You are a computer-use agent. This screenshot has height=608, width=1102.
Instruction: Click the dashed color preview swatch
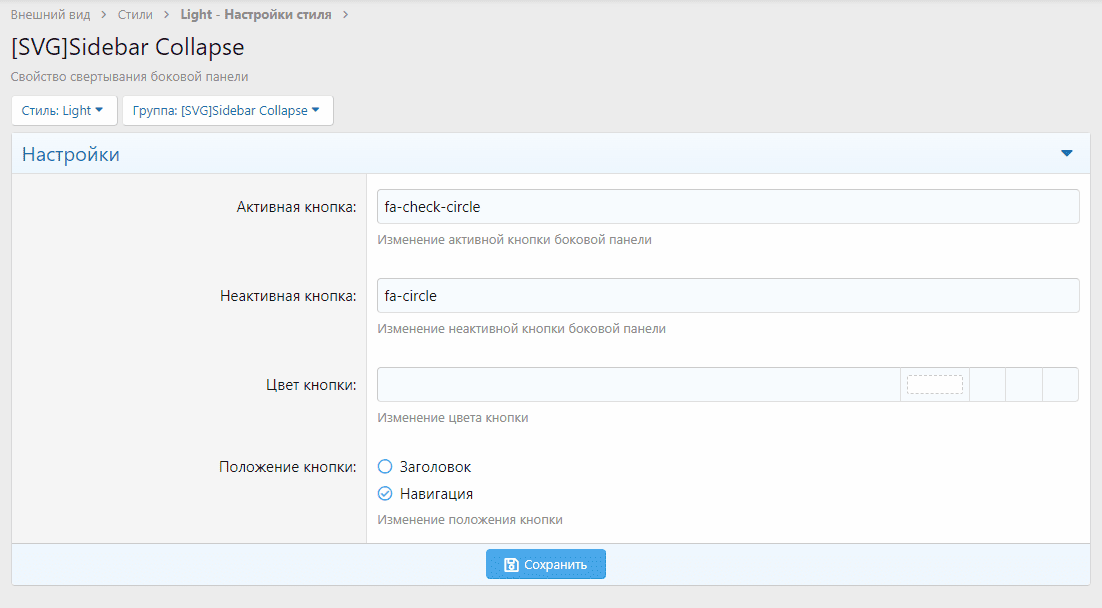pyautogui.click(x=934, y=385)
